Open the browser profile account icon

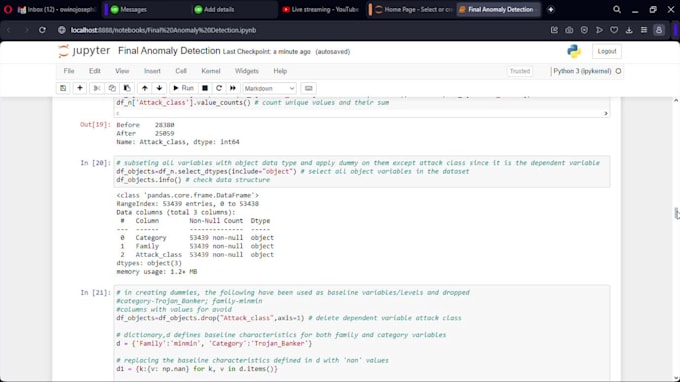(x=659, y=30)
